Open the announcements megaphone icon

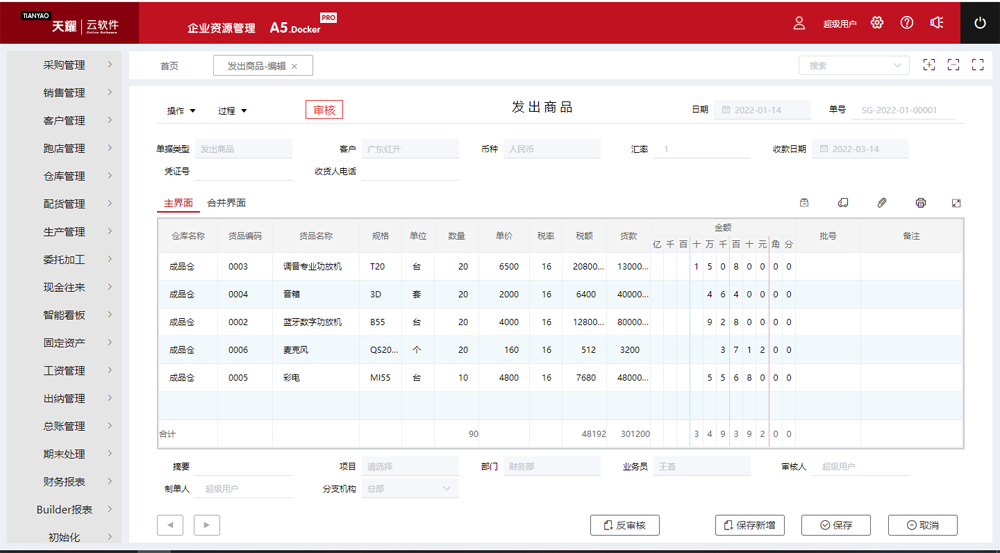pos(937,23)
